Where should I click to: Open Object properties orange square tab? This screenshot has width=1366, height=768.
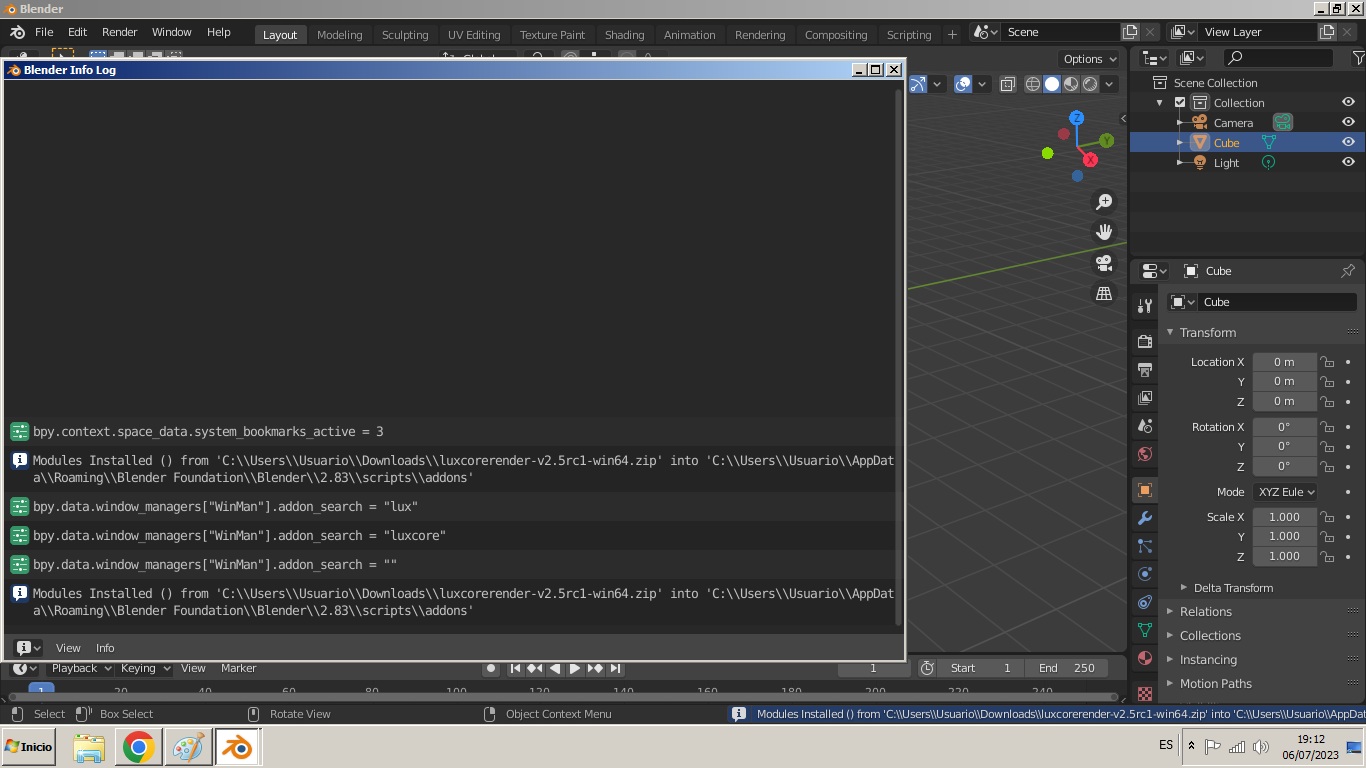click(x=1145, y=490)
